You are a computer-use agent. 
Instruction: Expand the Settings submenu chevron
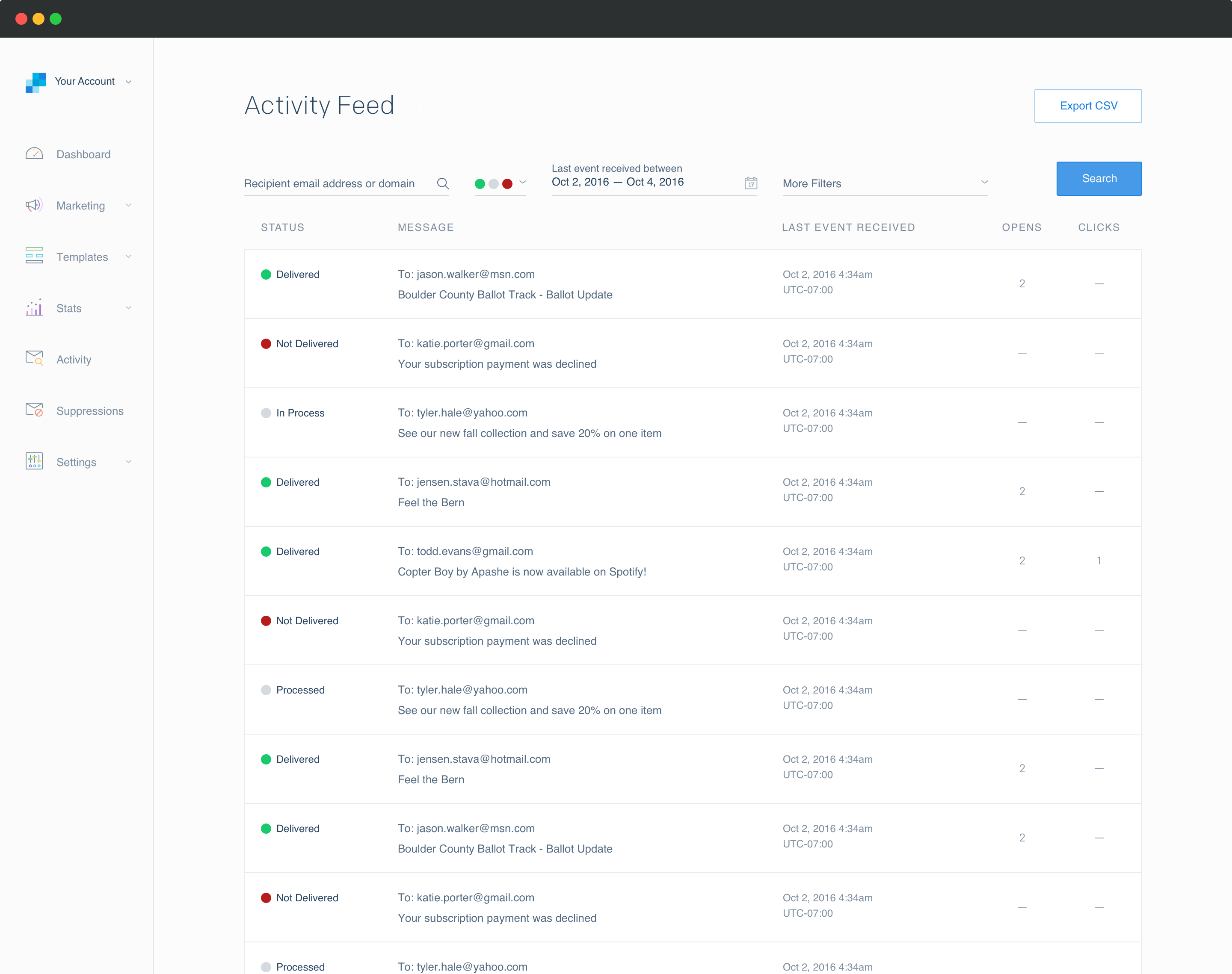128,462
